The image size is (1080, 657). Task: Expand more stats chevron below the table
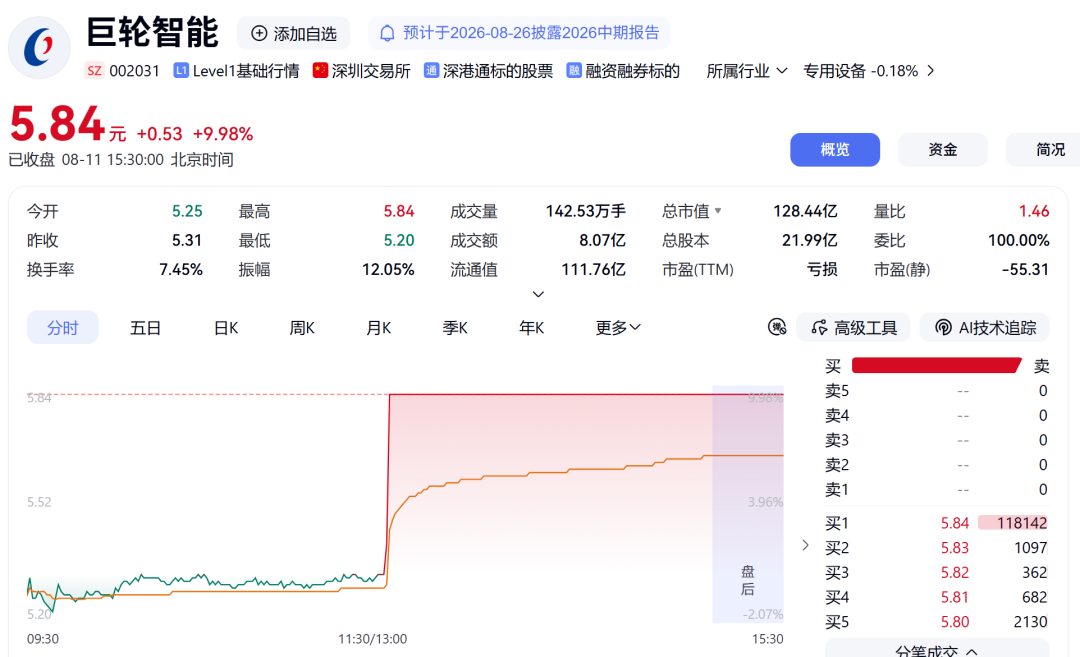click(539, 294)
